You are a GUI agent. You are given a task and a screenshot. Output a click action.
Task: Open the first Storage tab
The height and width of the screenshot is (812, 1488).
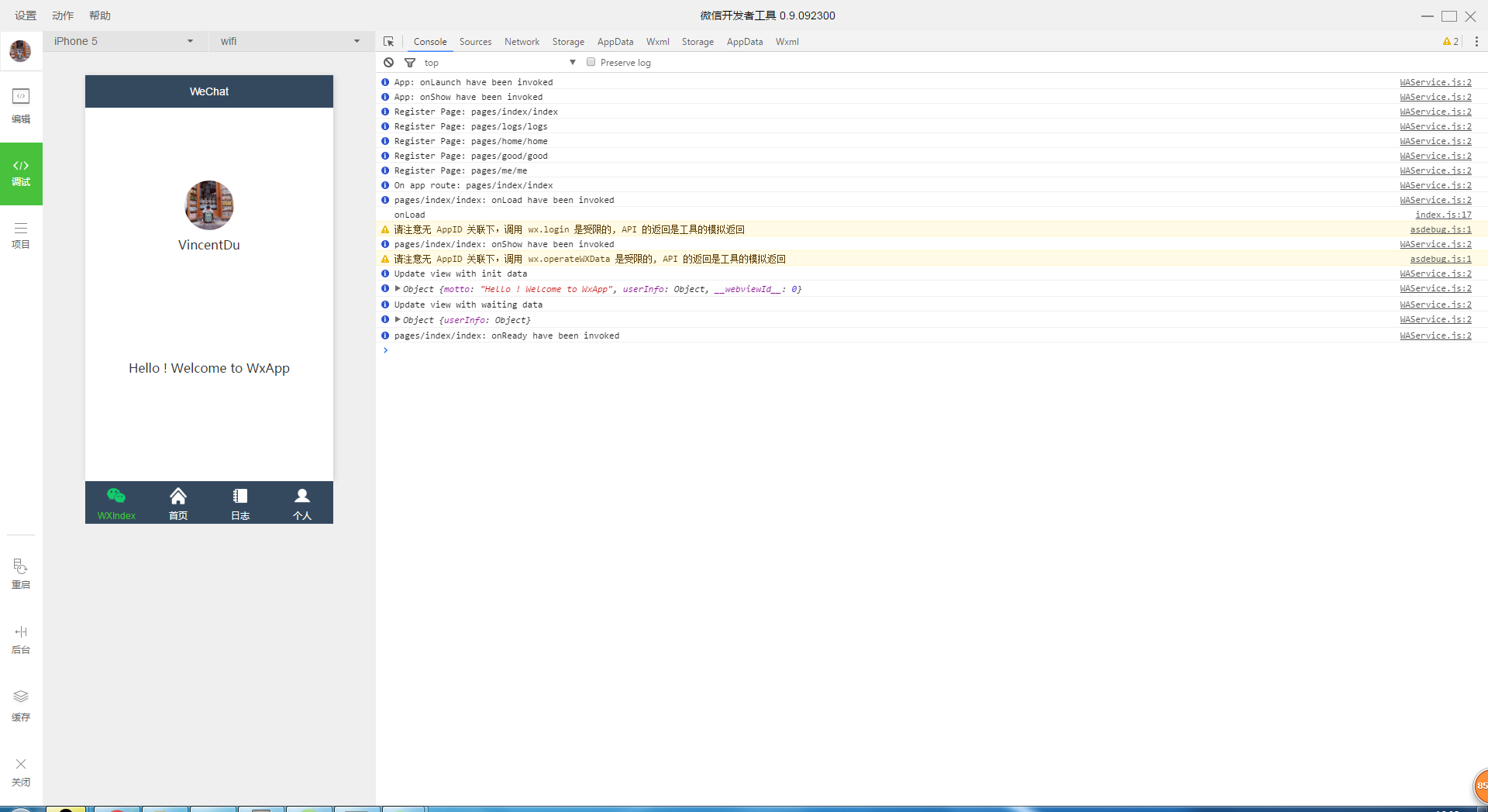point(568,42)
